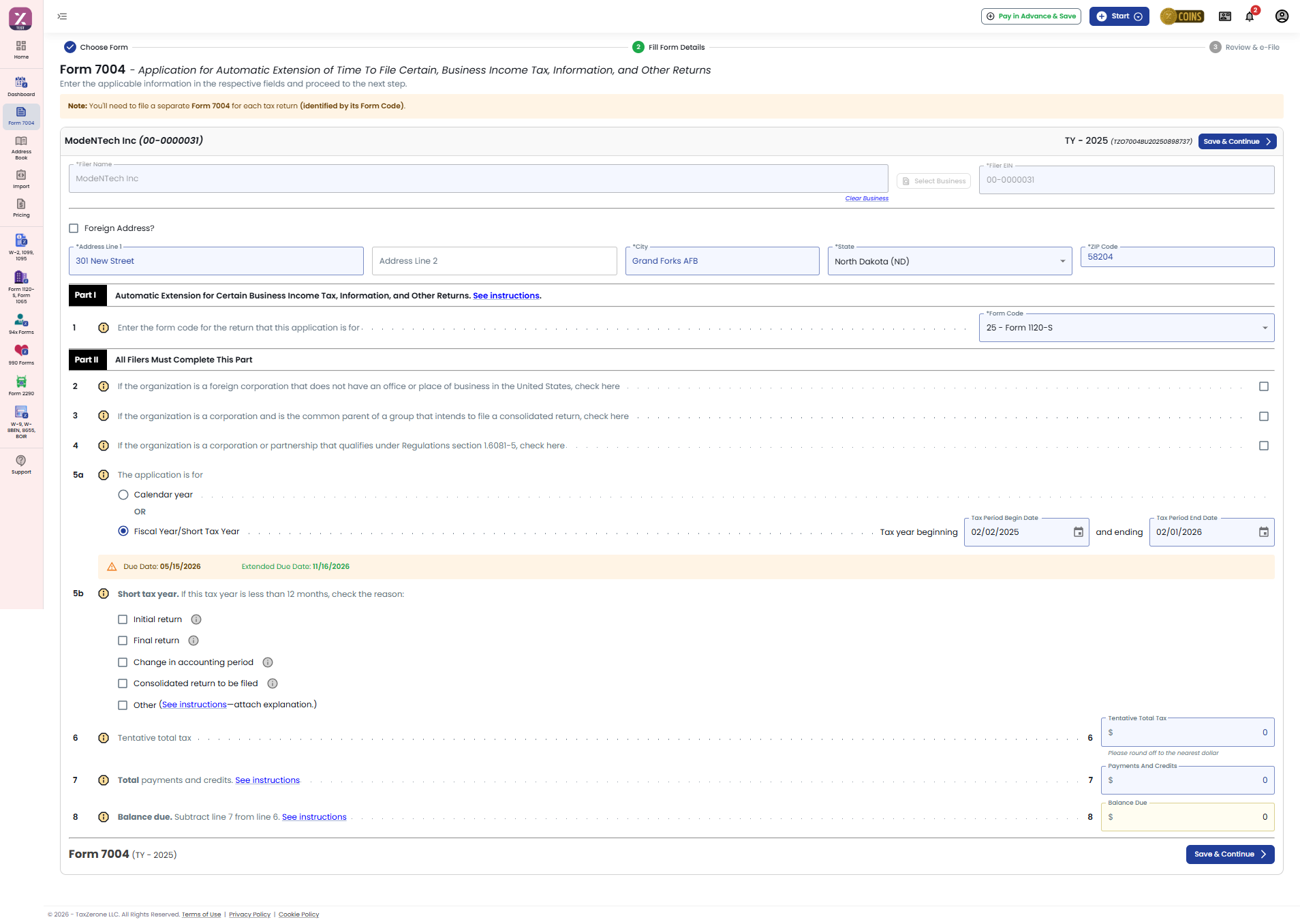The height and width of the screenshot is (924, 1300).
Task: Click the info icon next to Initial return
Action: (x=196, y=619)
